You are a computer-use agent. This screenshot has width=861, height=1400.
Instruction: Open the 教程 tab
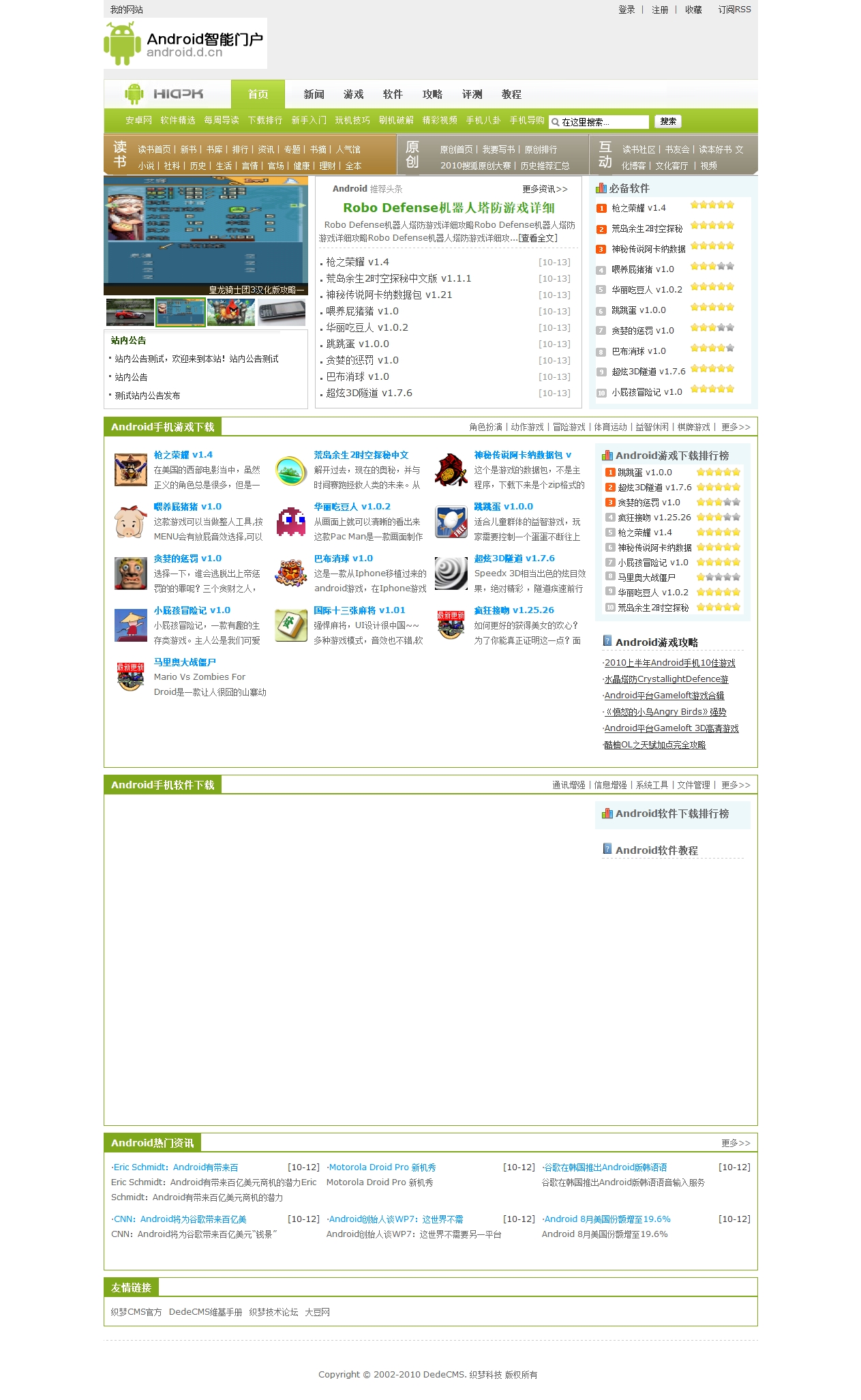511,94
